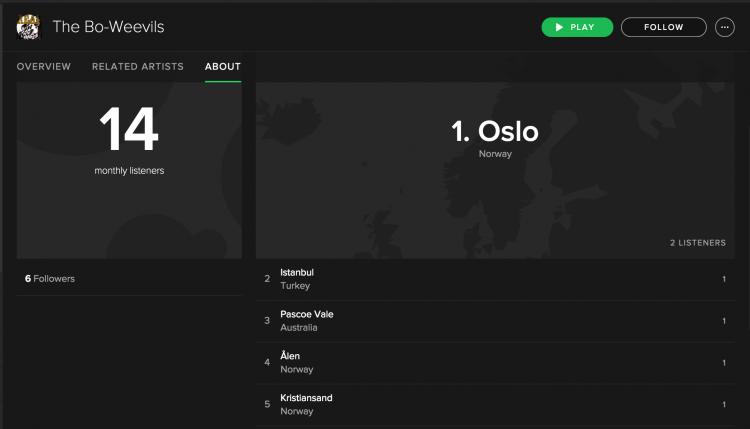Click the 2 Listeners label on map

697,243
